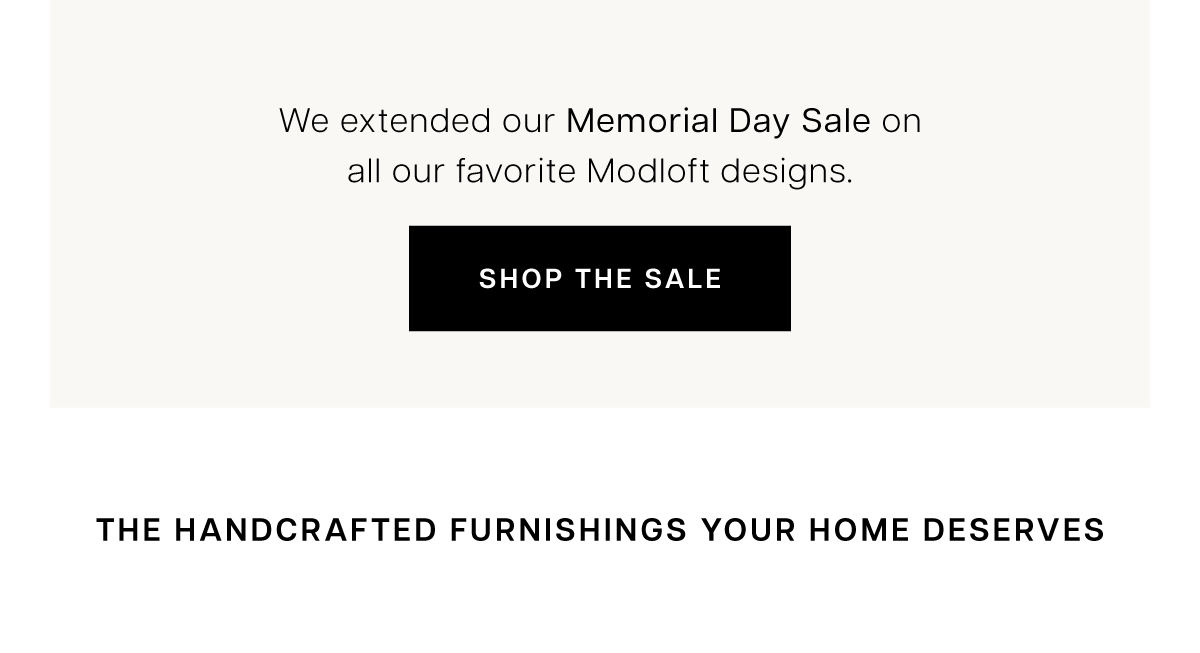Click the word designs in the banner text
This screenshot has width=1200, height=653.
coord(787,174)
